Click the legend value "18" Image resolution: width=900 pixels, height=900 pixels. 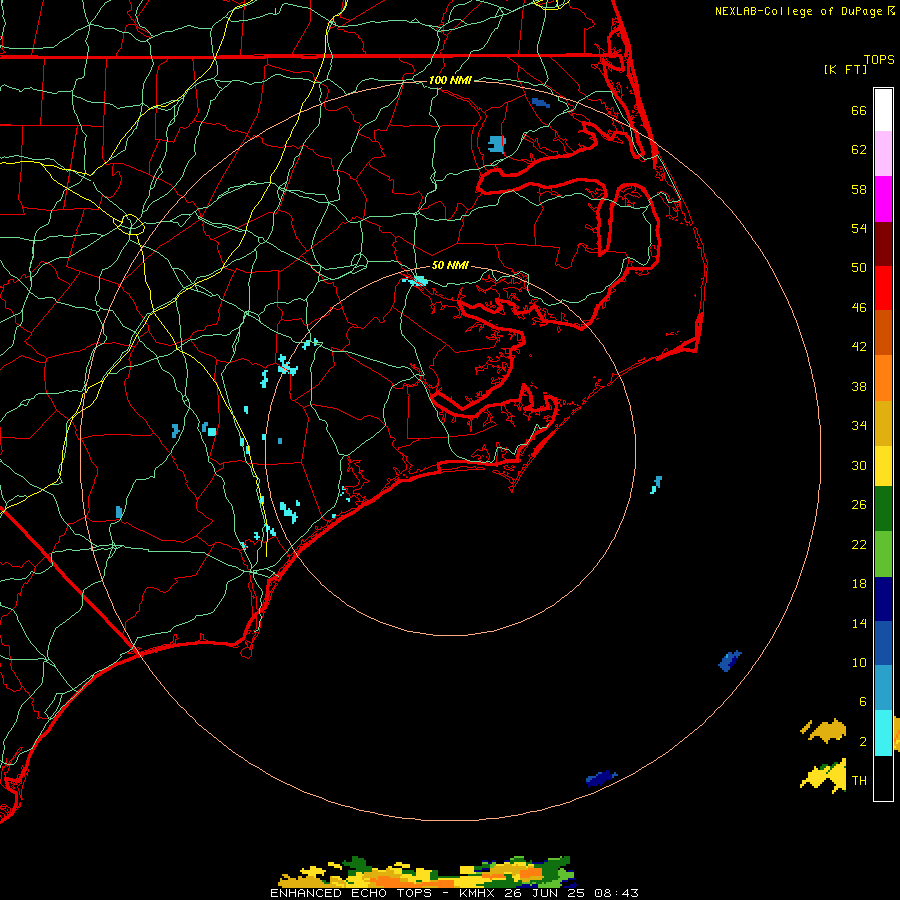[x=859, y=584]
